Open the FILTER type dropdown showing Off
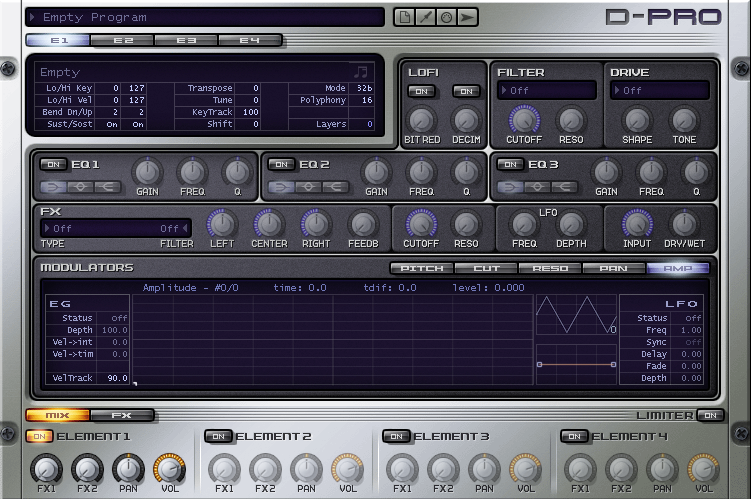Image resolution: width=751 pixels, height=499 pixels. point(546,91)
